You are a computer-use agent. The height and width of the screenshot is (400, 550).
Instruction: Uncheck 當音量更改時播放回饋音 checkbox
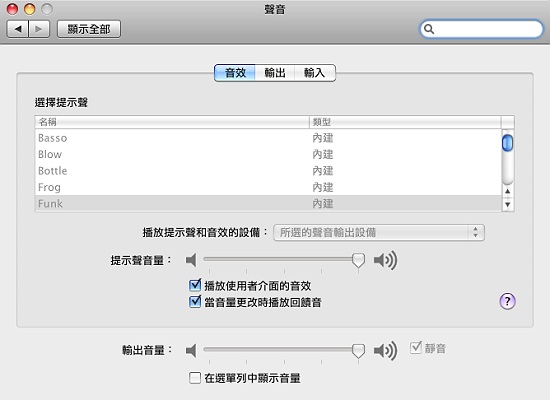[x=195, y=302]
